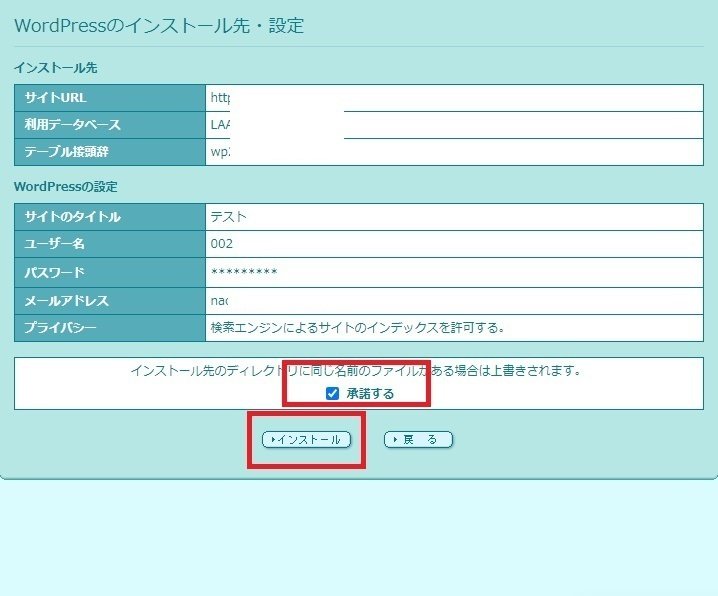Click the email value starting with nao
Screen dimensions: 718x596
(x=219, y=301)
